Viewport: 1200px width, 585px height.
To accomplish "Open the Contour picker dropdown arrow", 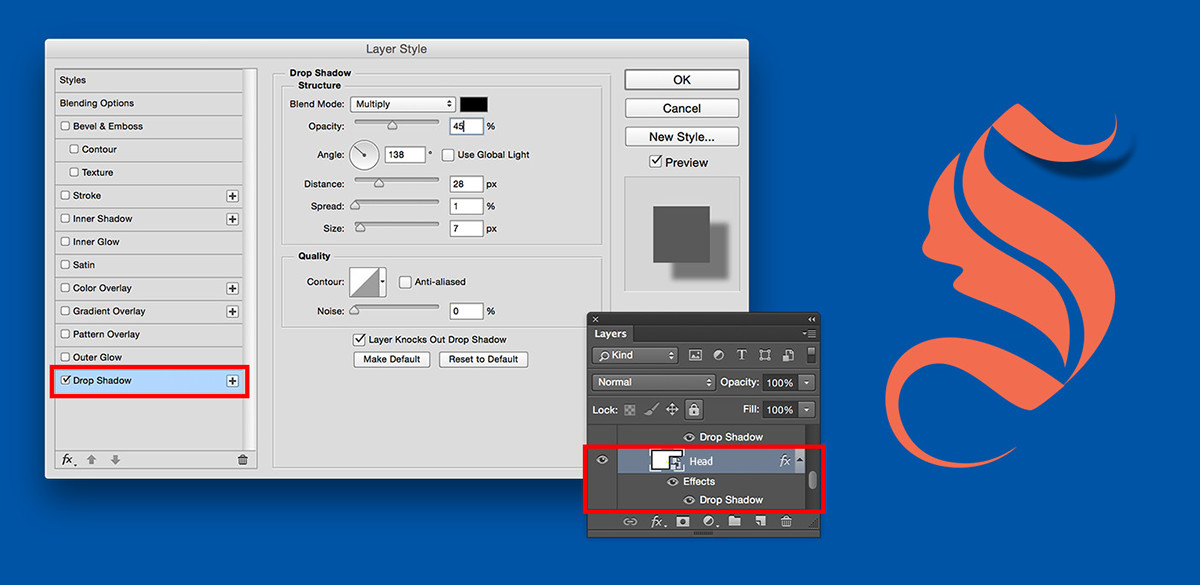I will [381, 283].
